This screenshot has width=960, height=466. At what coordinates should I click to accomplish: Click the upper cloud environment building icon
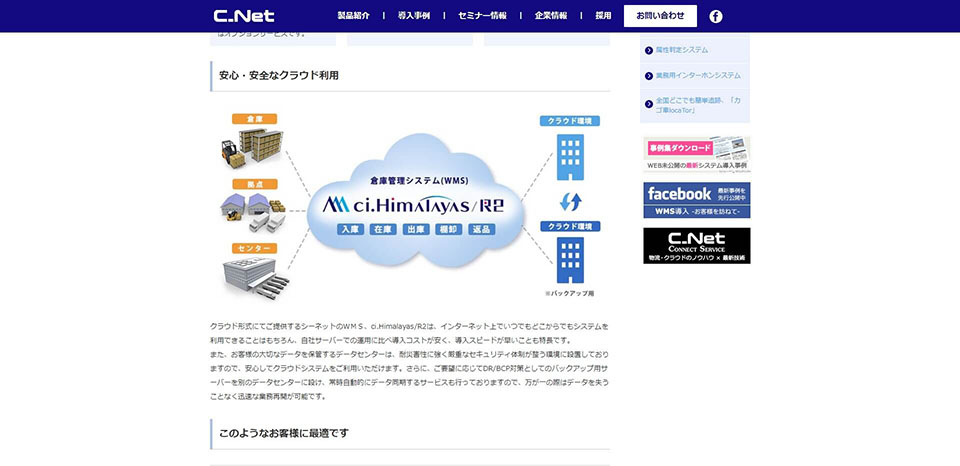click(570, 157)
